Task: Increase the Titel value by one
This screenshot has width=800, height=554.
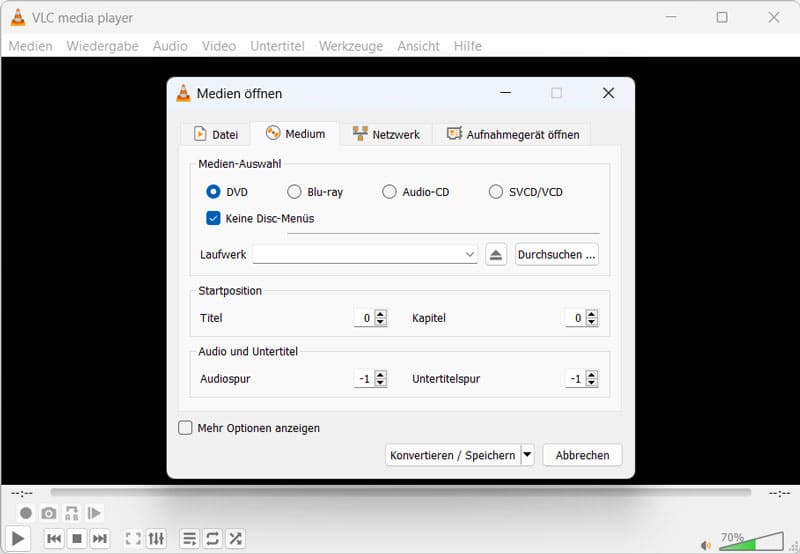Action: click(x=380, y=314)
